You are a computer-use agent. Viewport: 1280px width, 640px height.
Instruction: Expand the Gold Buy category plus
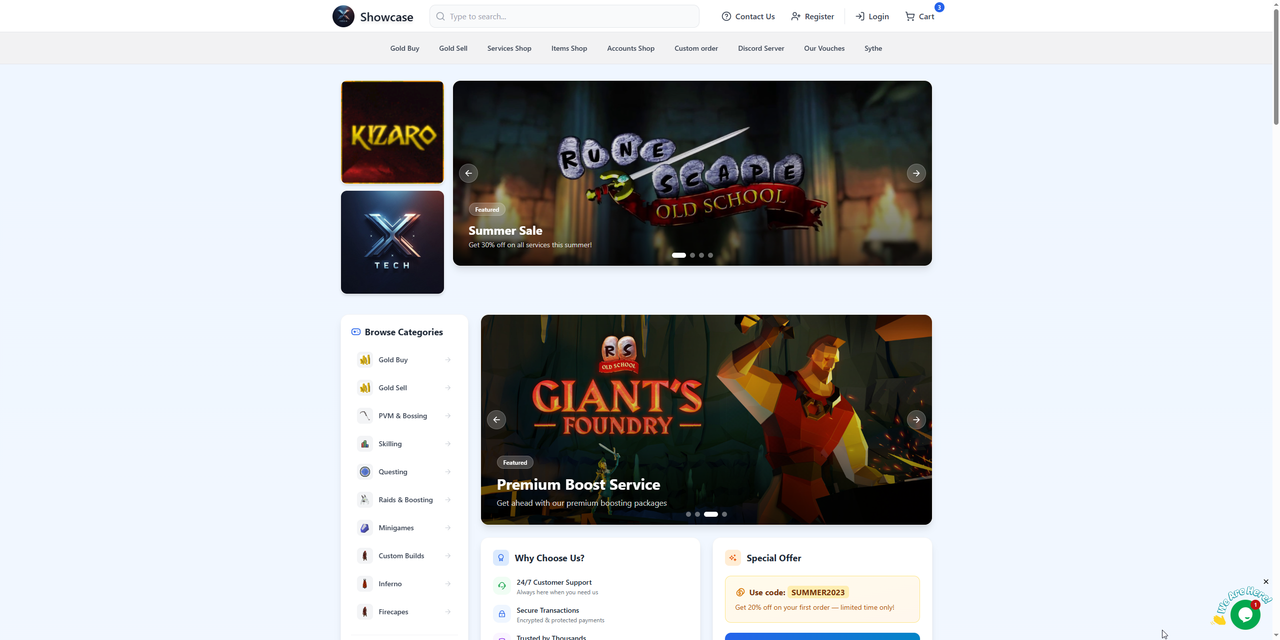pyautogui.click(x=449, y=360)
